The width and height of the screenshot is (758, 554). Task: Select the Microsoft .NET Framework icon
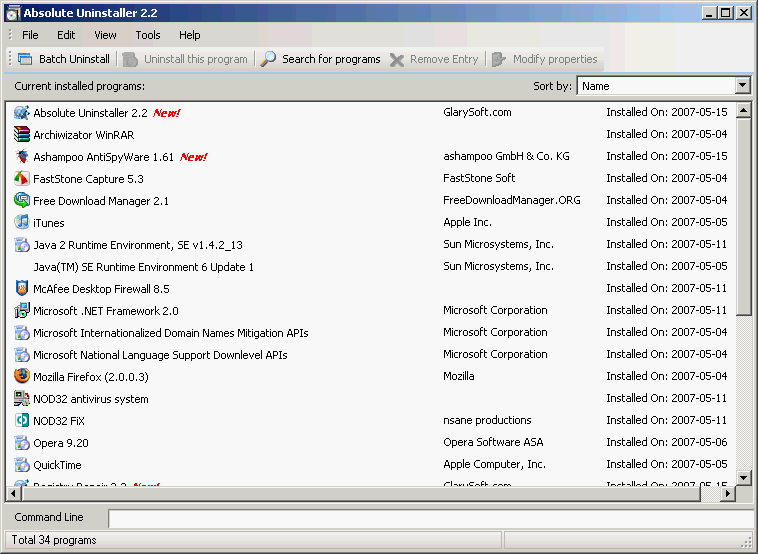coord(22,310)
